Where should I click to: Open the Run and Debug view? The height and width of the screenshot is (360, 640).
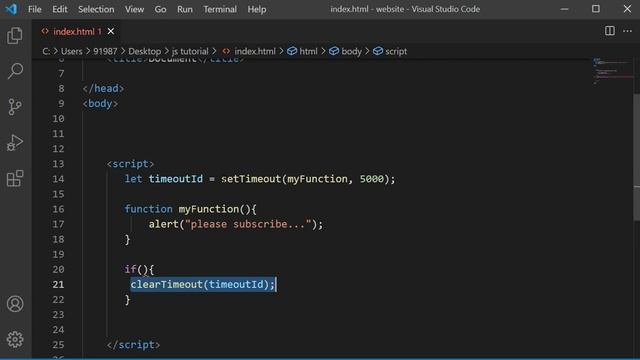tap(15, 143)
